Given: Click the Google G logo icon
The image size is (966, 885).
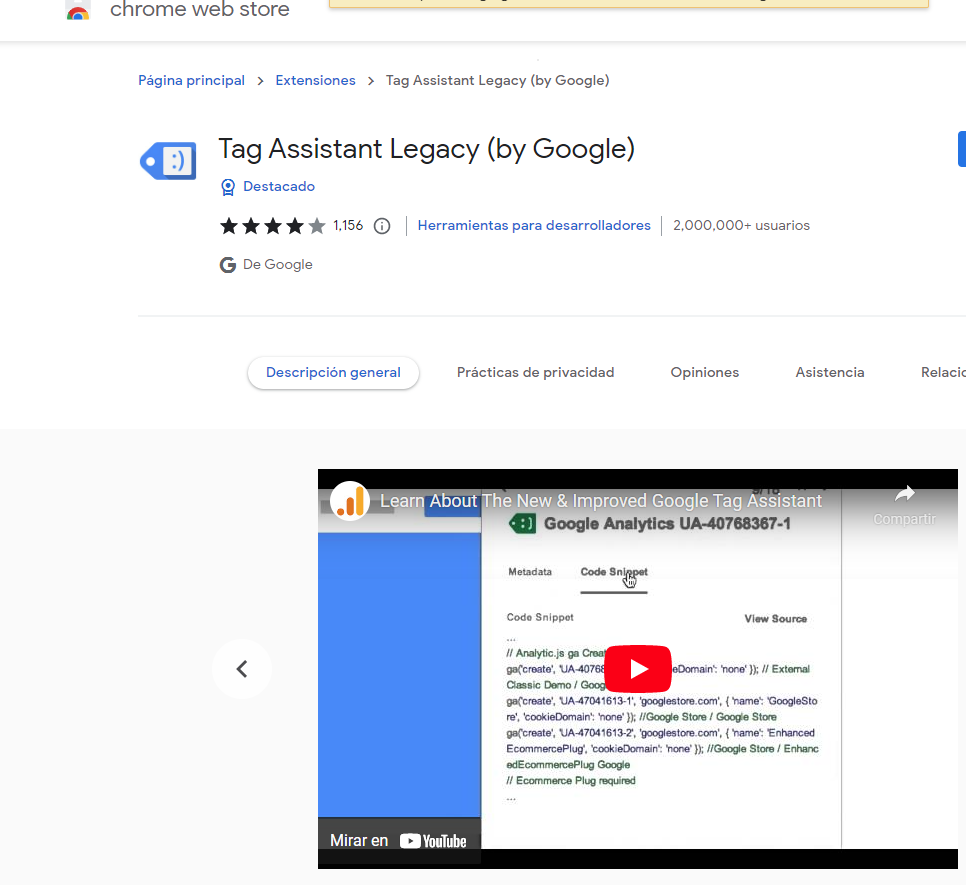Looking at the screenshot, I should [228, 265].
